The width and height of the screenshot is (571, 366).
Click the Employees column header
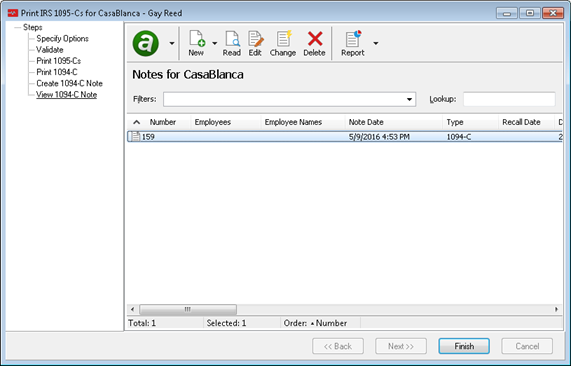213,122
